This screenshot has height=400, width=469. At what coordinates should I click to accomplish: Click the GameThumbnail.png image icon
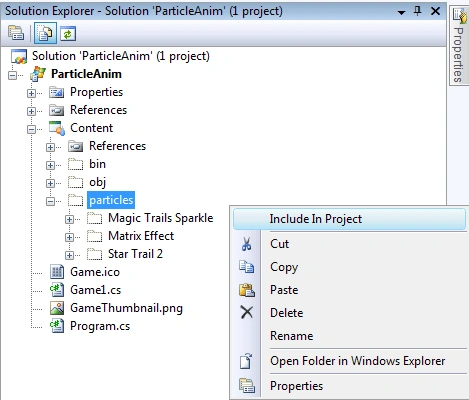57,308
